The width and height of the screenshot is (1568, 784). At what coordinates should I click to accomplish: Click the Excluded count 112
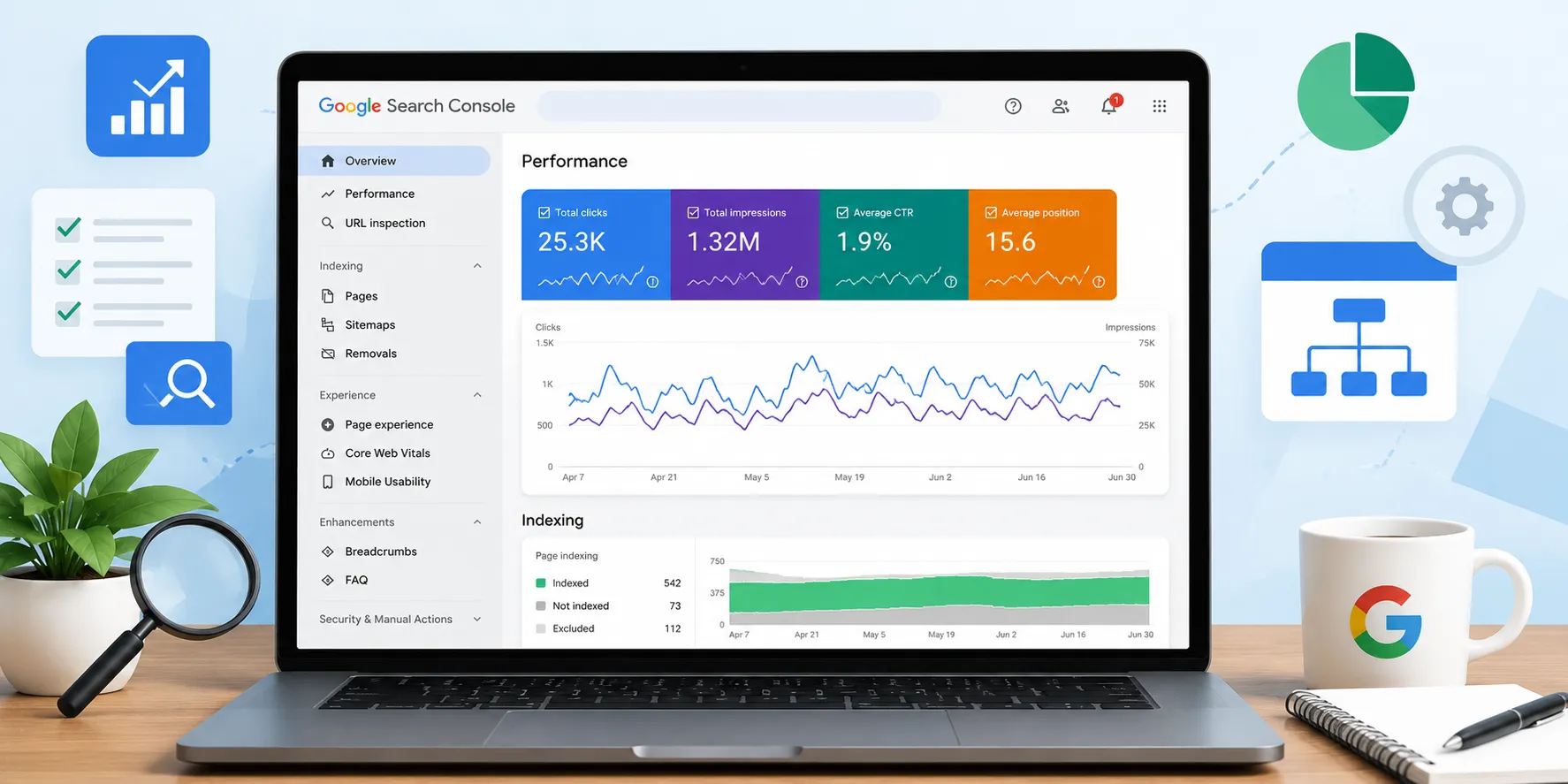pyautogui.click(x=673, y=628)
